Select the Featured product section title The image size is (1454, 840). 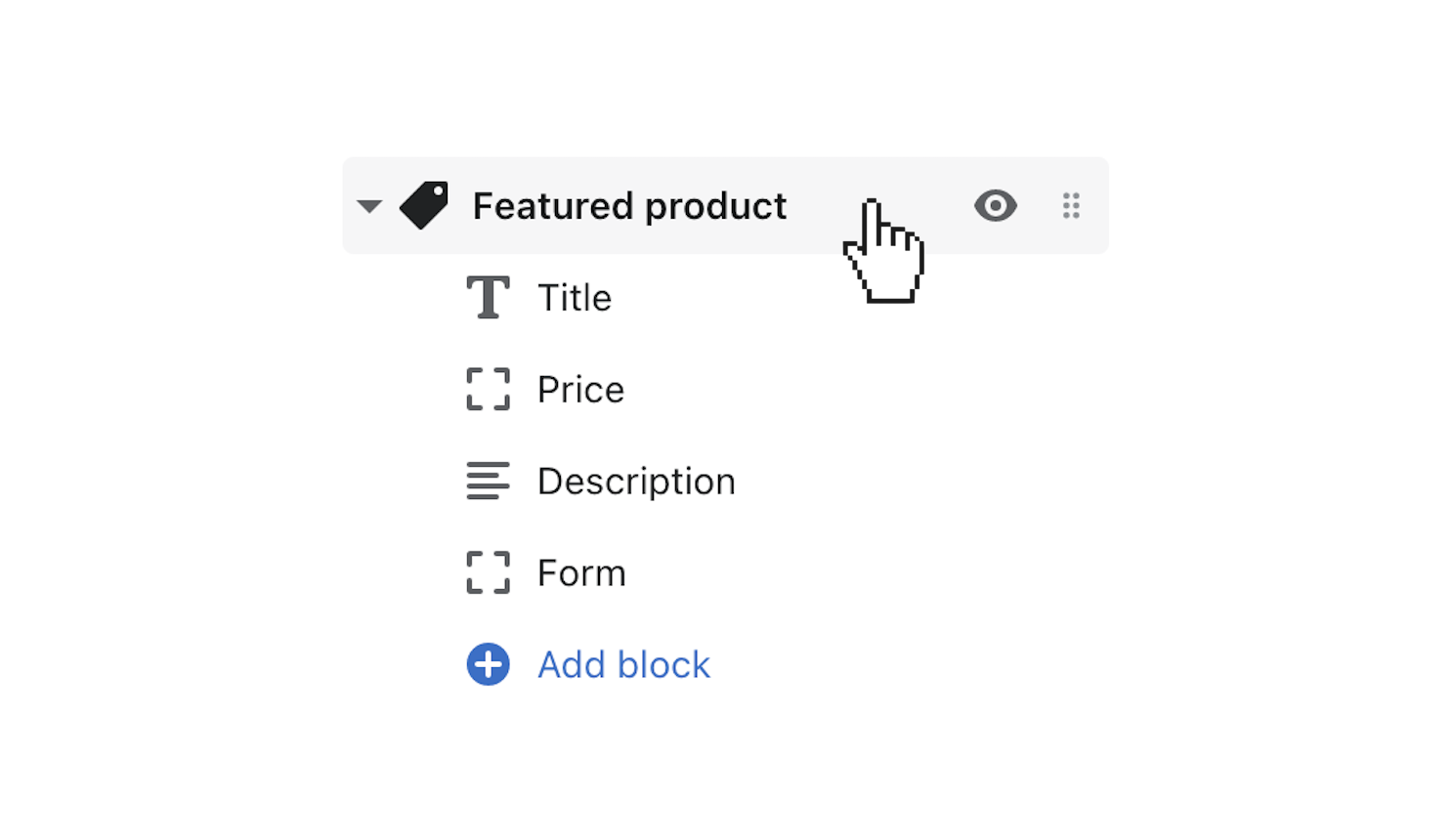629,206
